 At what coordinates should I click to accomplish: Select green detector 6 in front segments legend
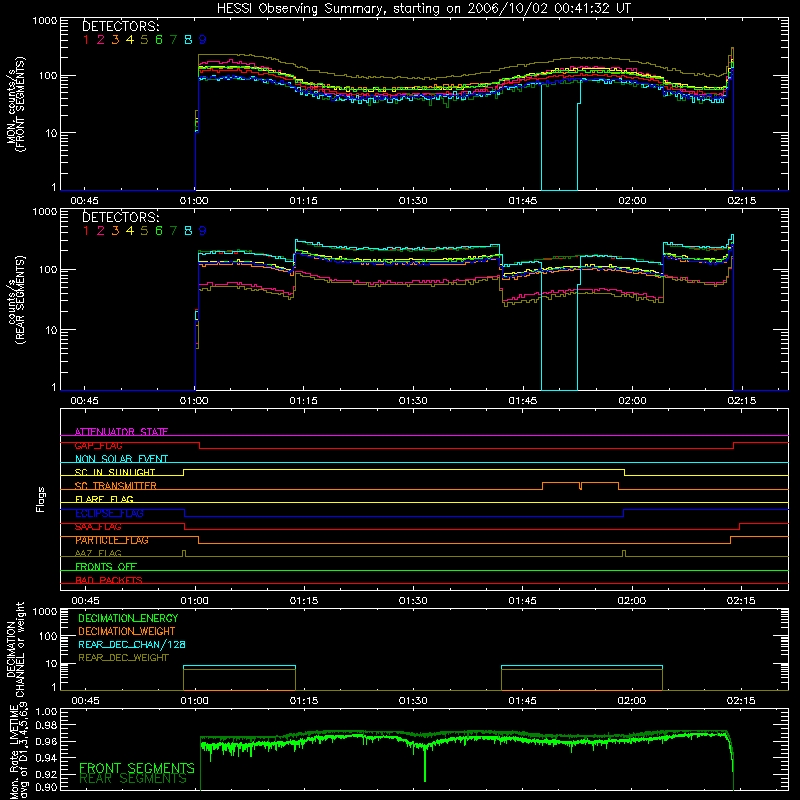pyautogui.click(x=159, y=40)
